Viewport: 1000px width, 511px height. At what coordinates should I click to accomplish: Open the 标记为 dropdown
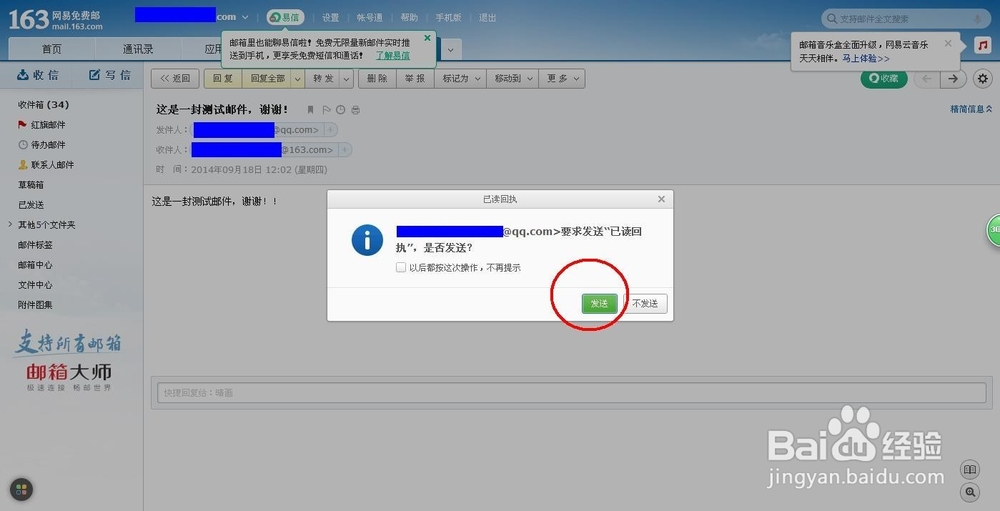pos(460,78)
